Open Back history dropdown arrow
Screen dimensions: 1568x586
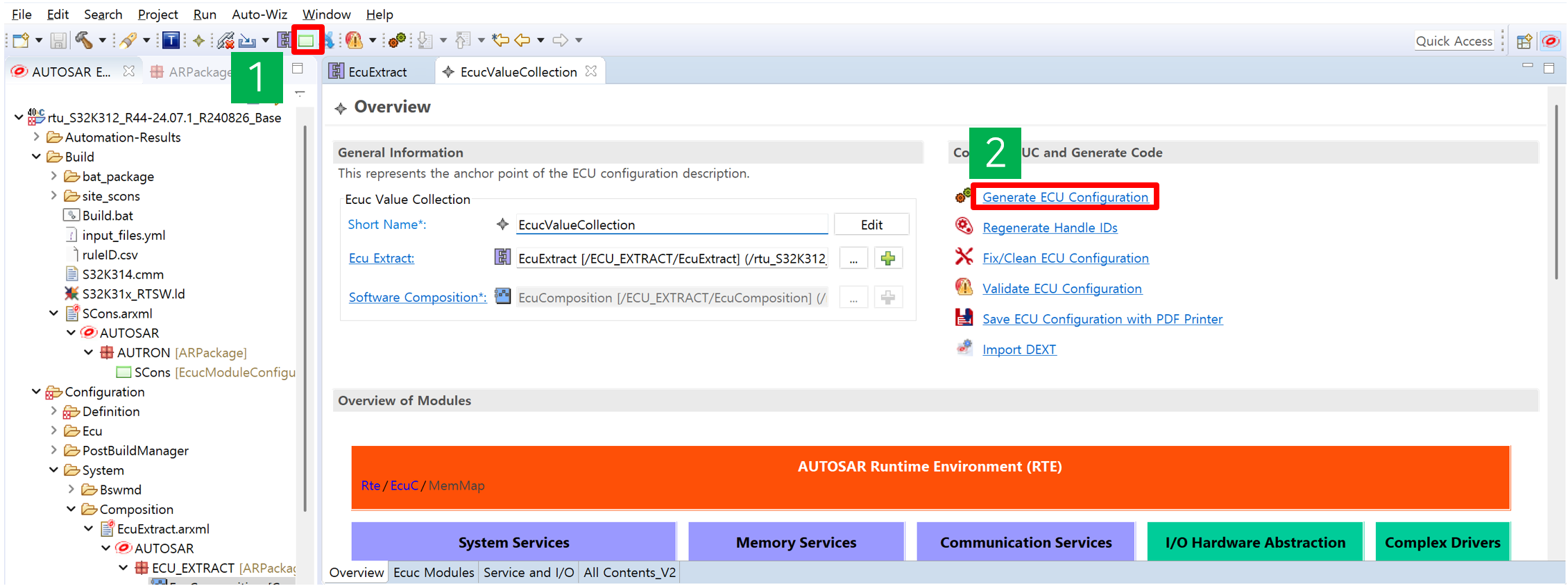[540, 40]
